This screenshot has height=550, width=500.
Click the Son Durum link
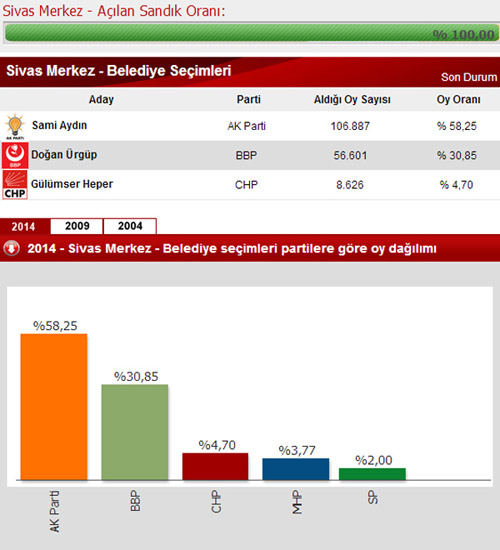(x=469, y=77)
